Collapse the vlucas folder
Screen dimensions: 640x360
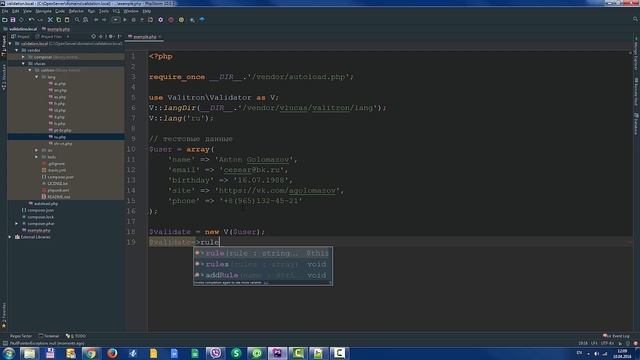coord(23,64)
